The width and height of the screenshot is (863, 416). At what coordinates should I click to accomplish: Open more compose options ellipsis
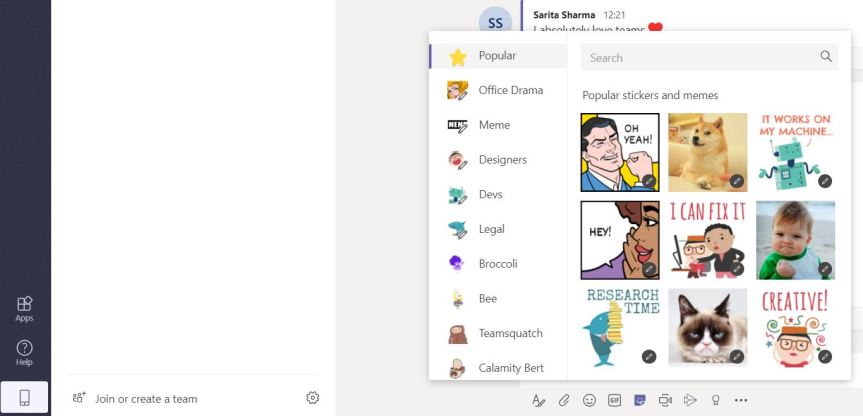tap(741, 400)
